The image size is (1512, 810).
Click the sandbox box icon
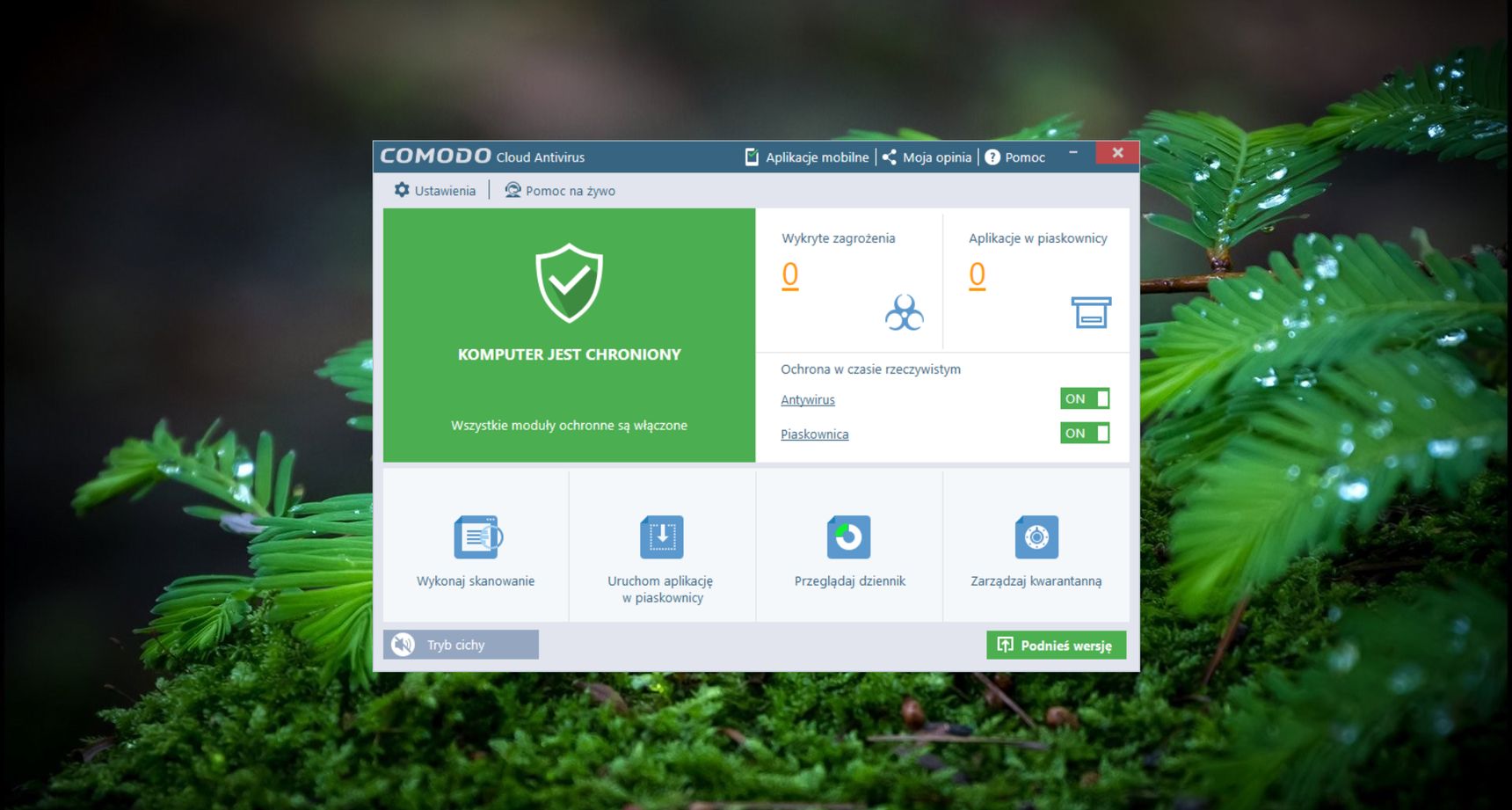pyautogui.click(x=1091, y=312)
